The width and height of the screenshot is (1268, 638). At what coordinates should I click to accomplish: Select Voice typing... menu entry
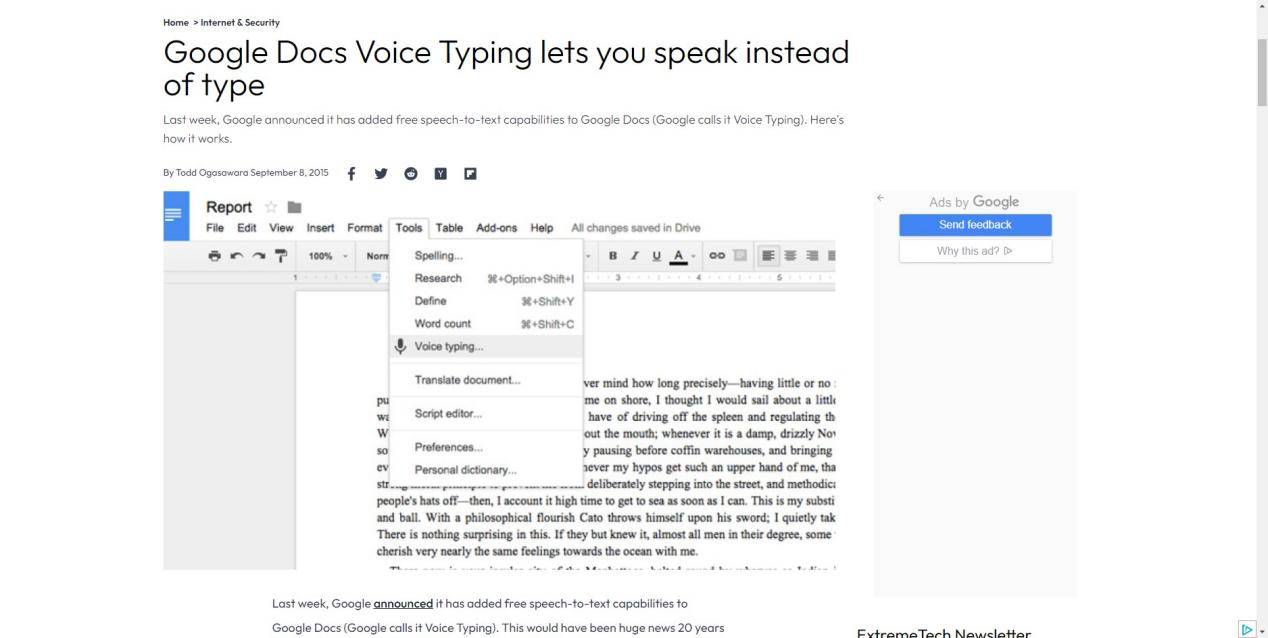(486, 346)
